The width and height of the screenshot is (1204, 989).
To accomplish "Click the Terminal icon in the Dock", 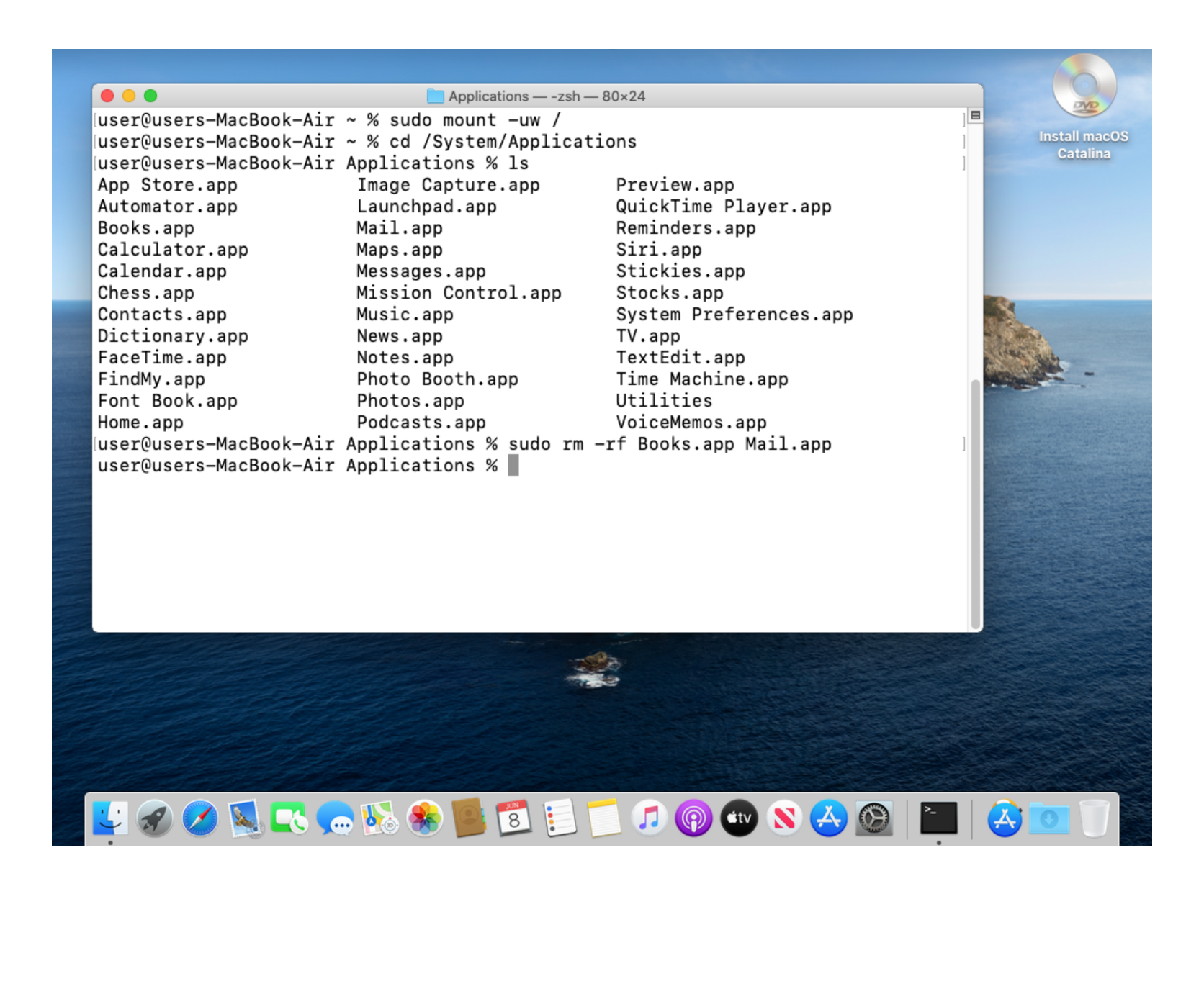I will pos(939,818).
